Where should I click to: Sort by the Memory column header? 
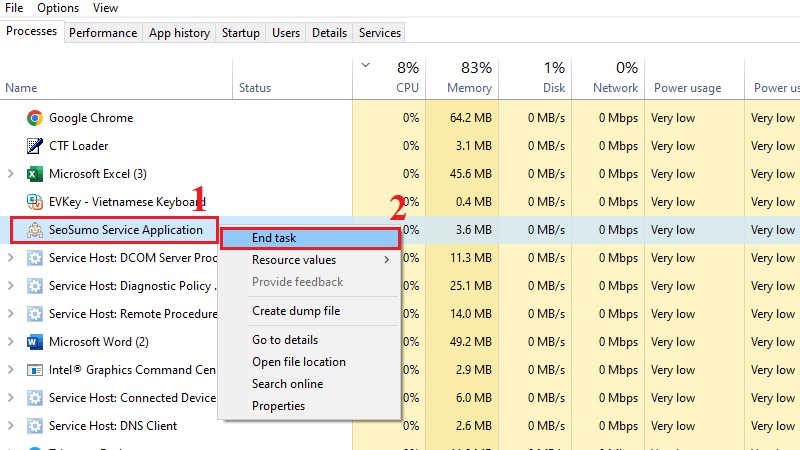coord(469,88)
